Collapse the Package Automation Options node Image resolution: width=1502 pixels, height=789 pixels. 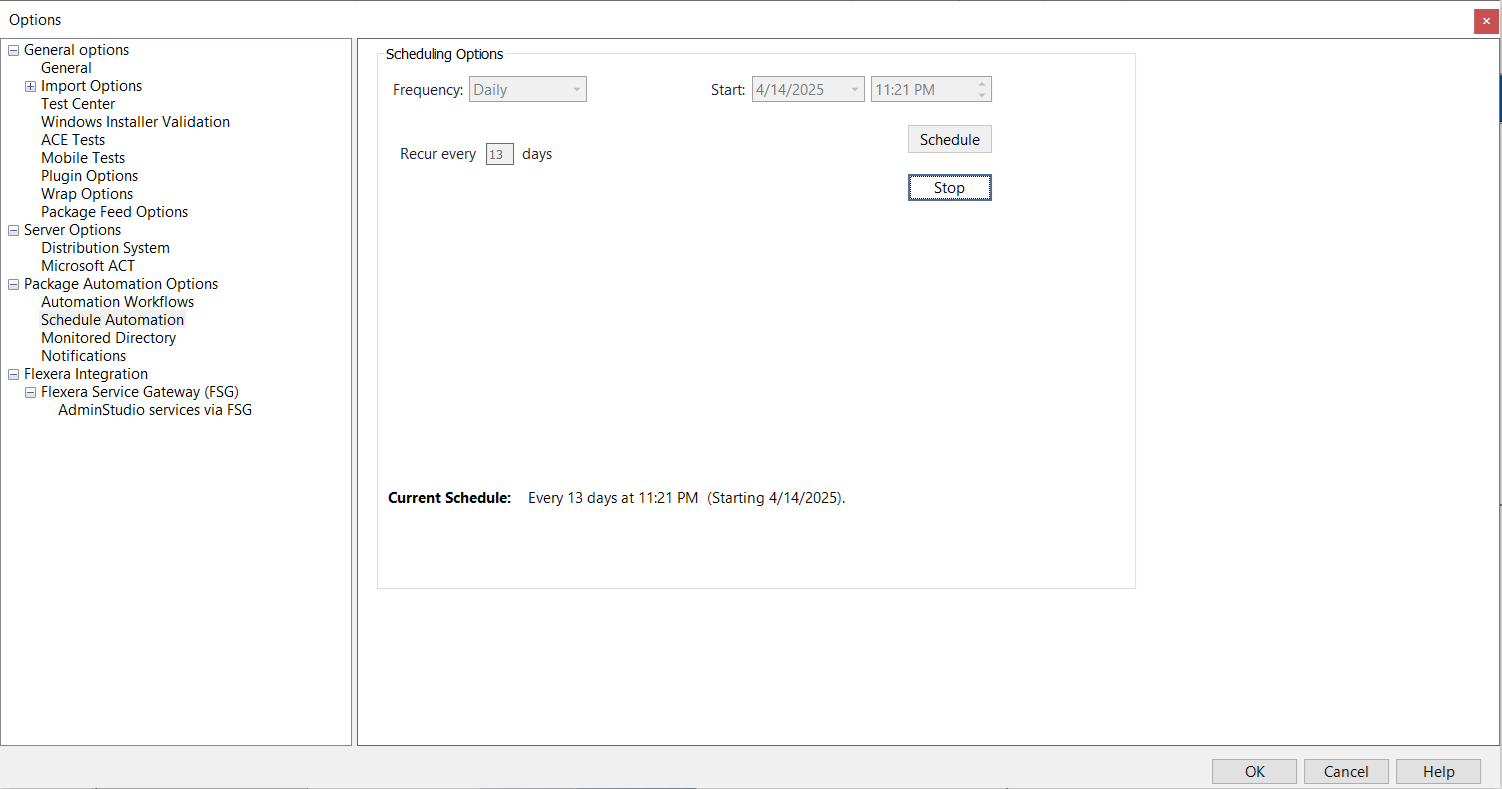tap(13, 284)
